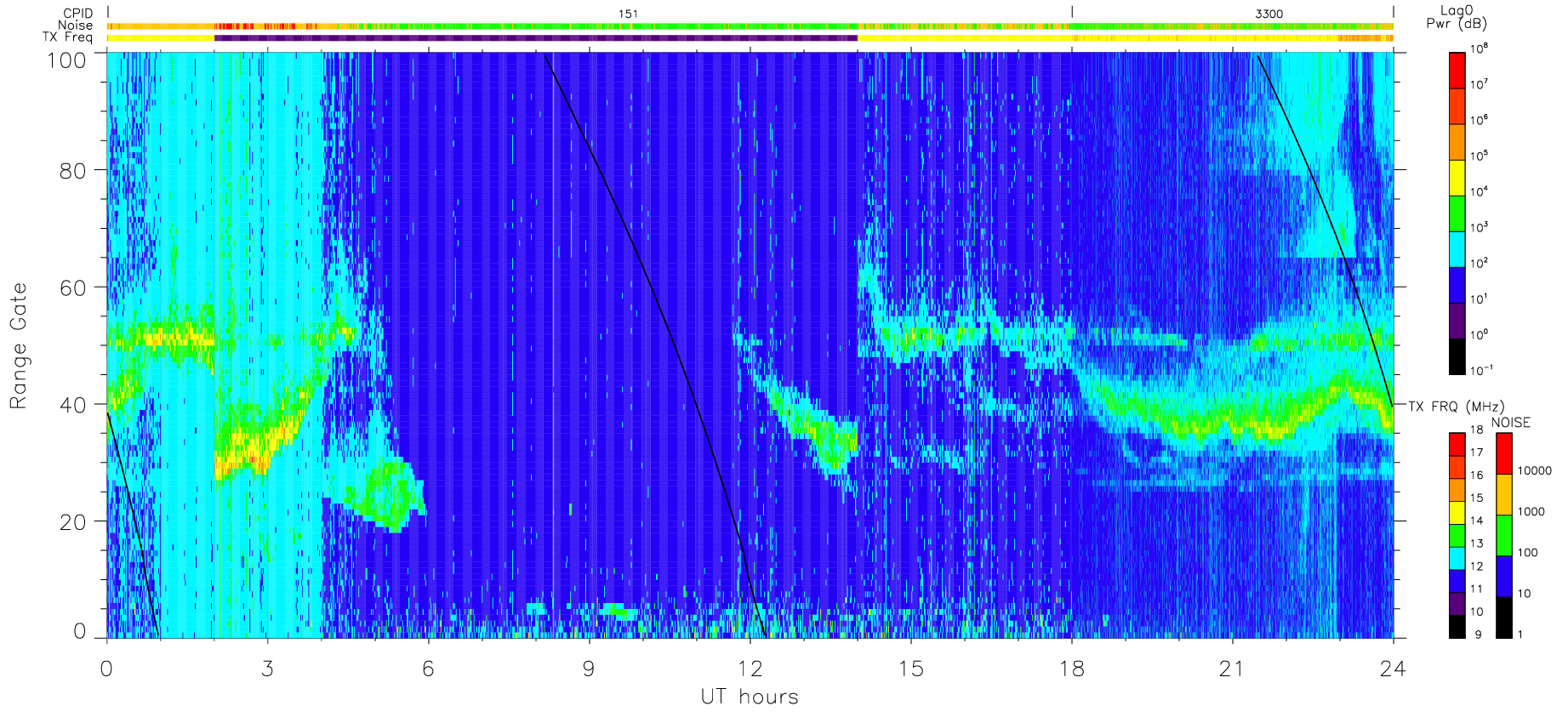
Task: Click the '15' tick on UT hours axis
Action: [x=910, y=669]
